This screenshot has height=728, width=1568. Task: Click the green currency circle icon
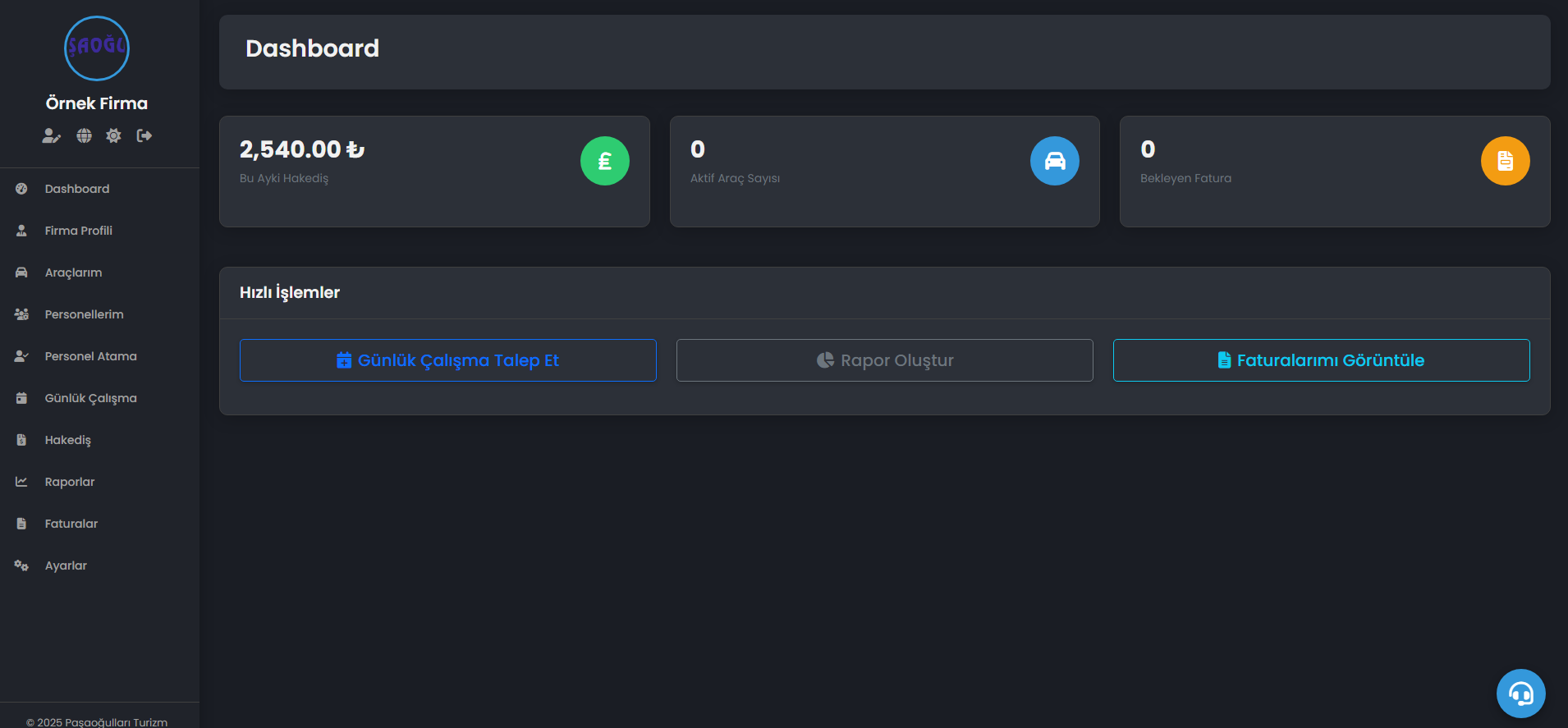(x=605, y=161)
